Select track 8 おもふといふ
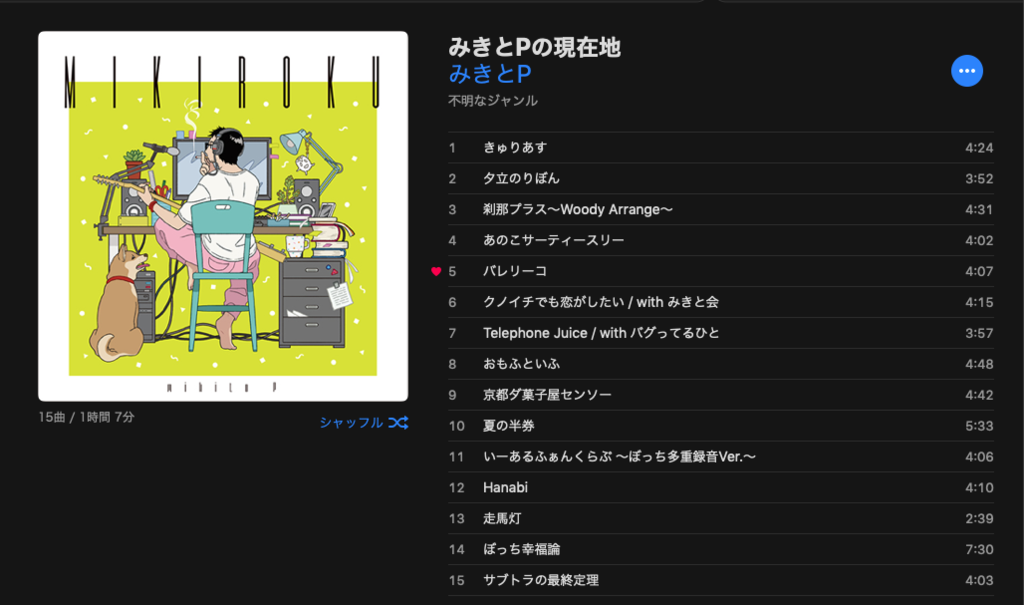The height and width of the screenshot is (605, 1024). click(721, 364)
